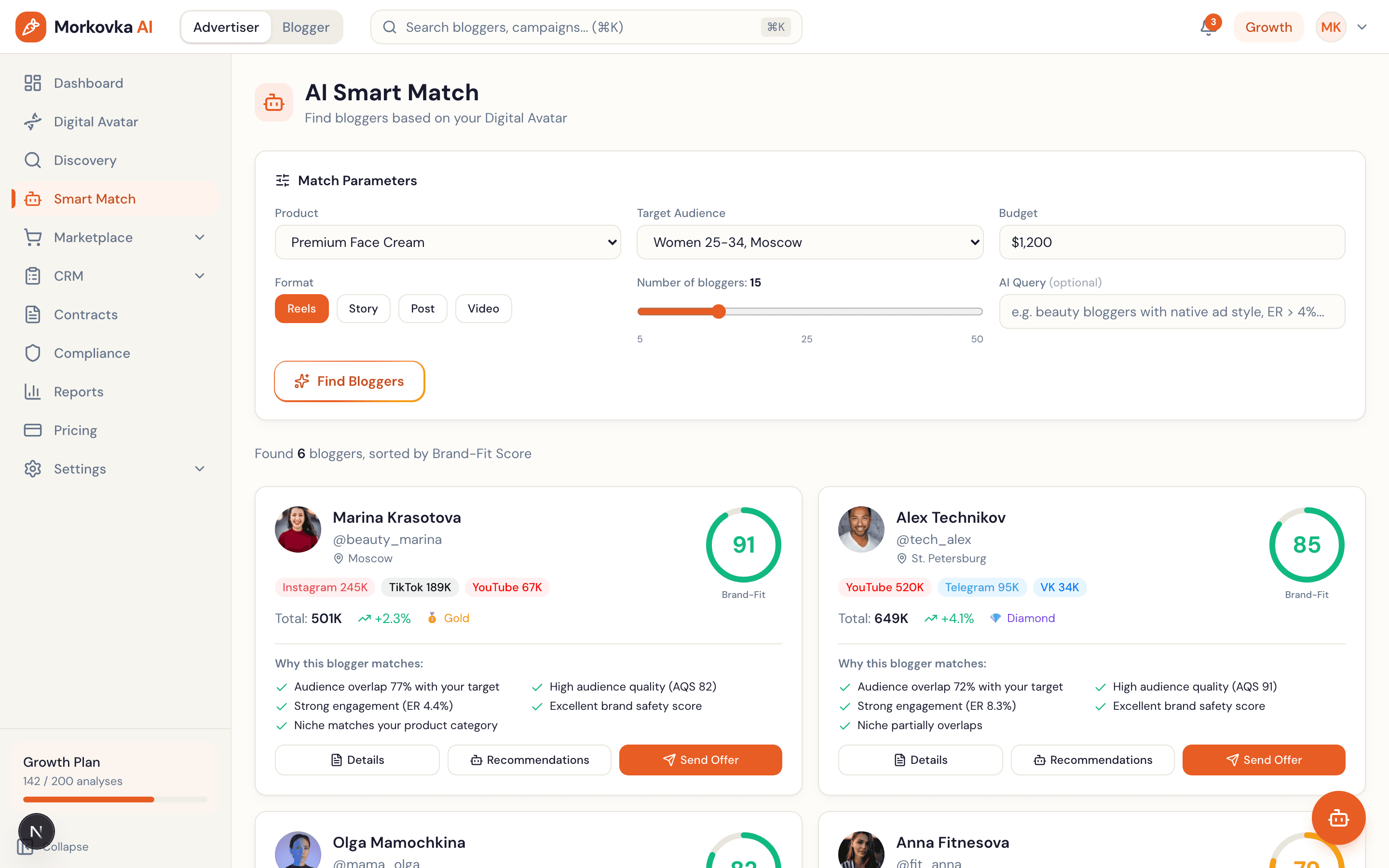
Task: Select the Digital Avatar icon in sidebar
Action: point(33,121)
